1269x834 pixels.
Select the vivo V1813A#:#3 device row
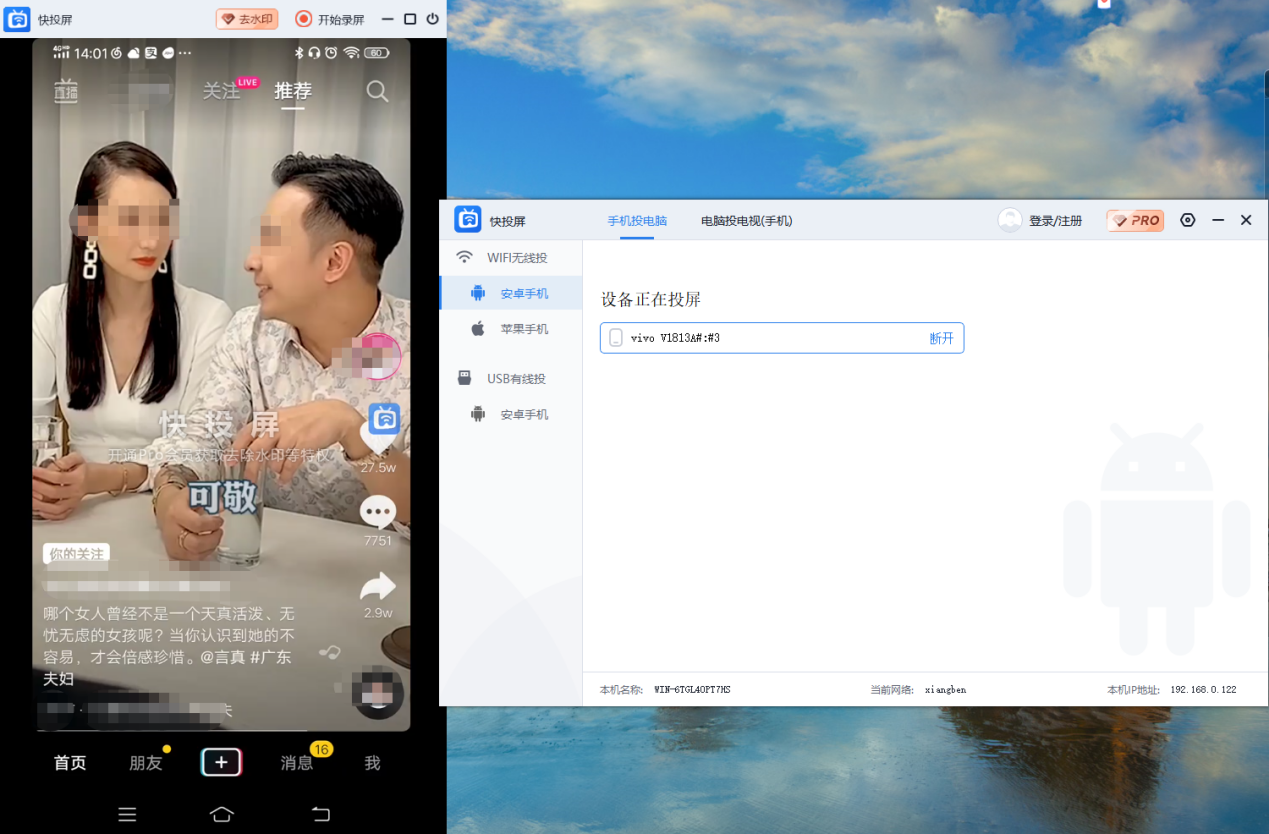point(782,338)
